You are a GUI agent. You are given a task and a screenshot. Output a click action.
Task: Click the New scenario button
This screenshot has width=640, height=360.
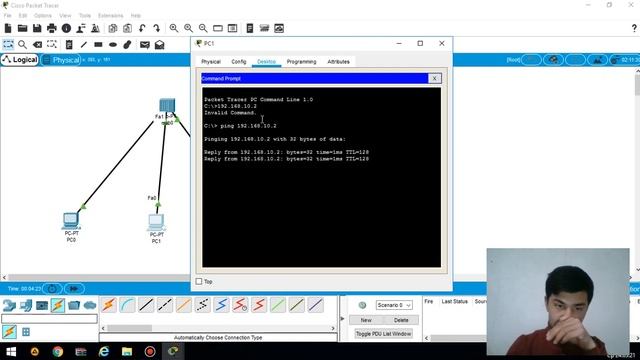pos(366,320)
